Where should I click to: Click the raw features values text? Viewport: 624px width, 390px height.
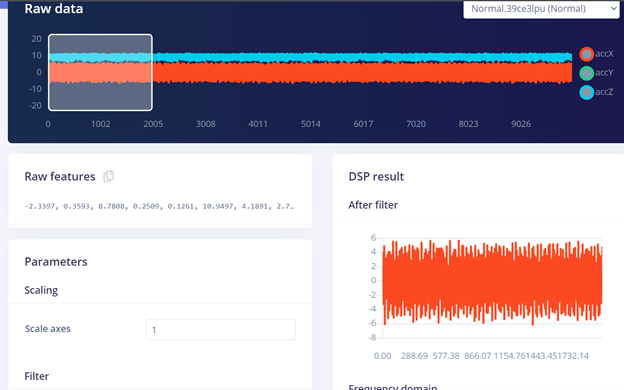point(159,206)
